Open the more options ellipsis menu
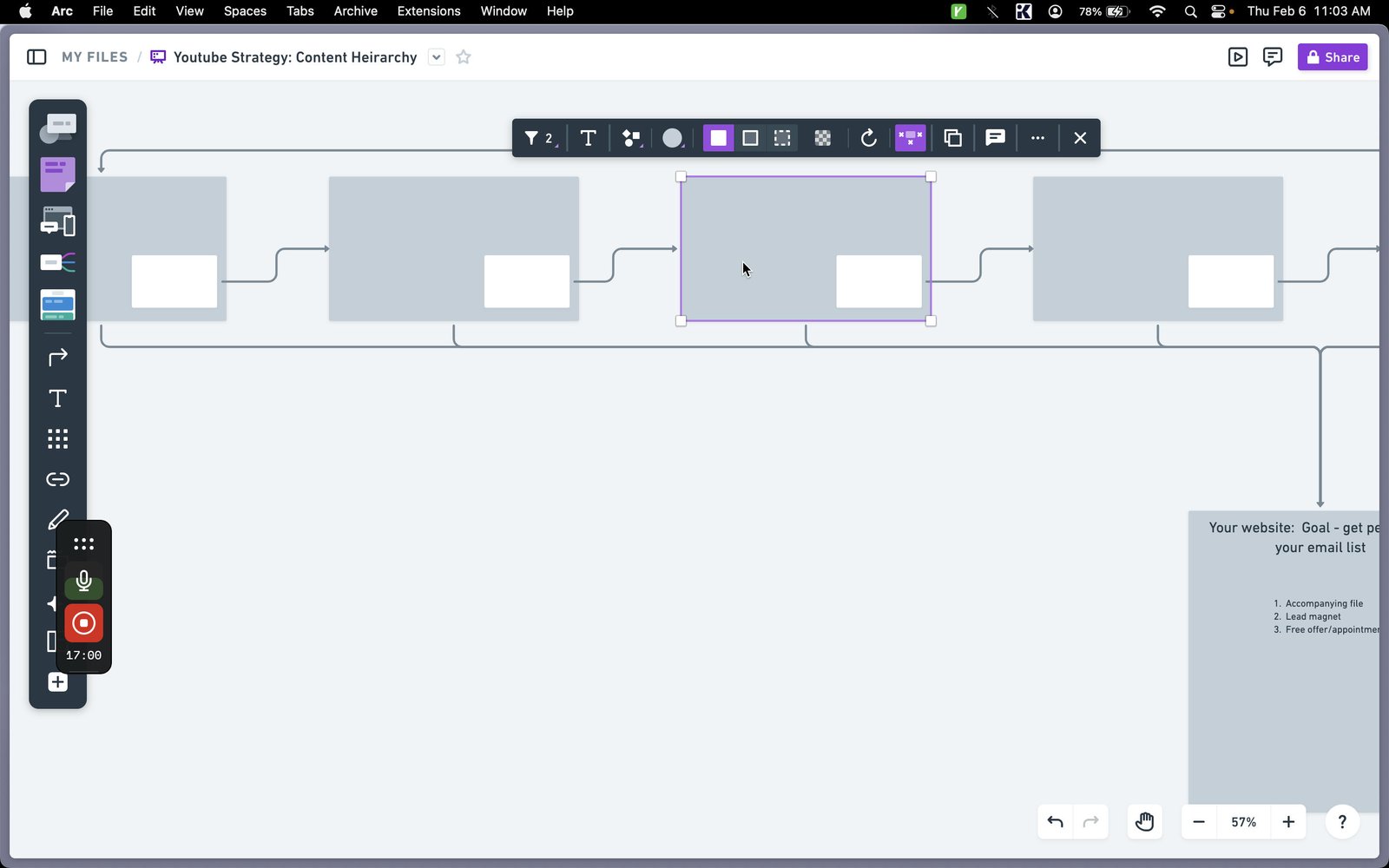This screenshot has height=868, width=1389. (x=1037, y=138)
